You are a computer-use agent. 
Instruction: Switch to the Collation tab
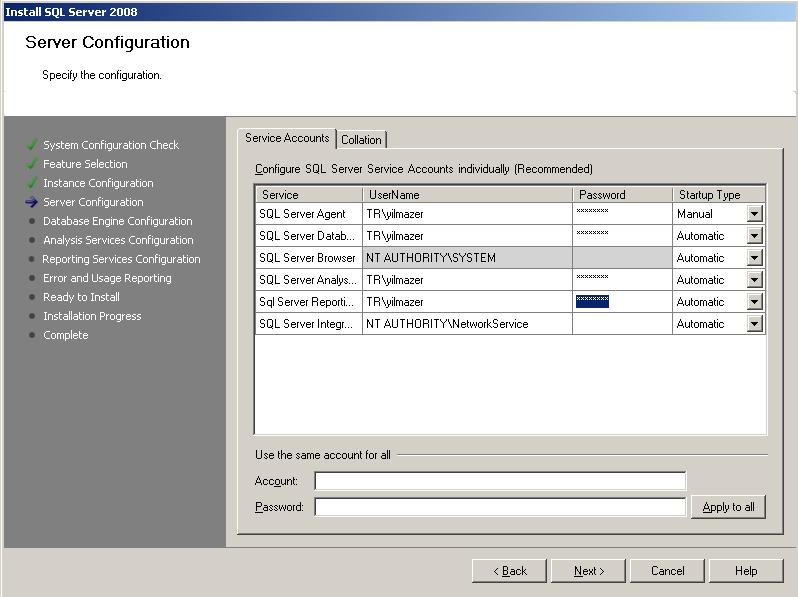pyautogui.click(x=361, y=139)
